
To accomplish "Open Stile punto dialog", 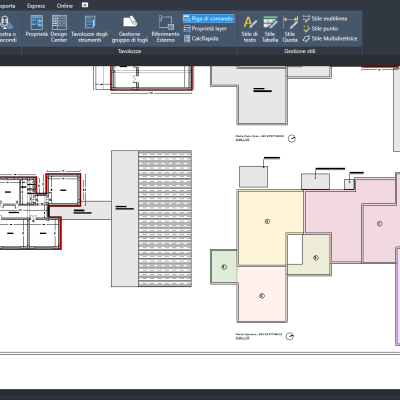I will coord(320,29).
